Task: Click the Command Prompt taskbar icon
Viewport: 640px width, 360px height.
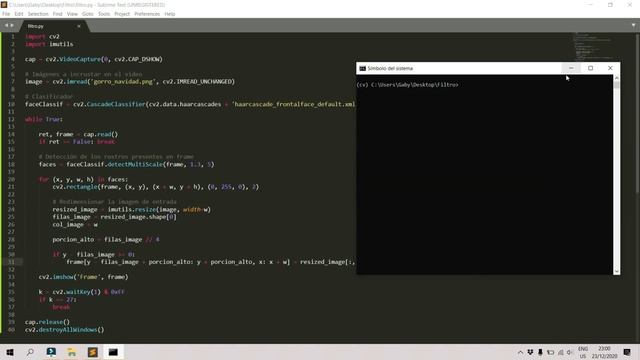Action: pyautogui.click(x=113, y=352)
